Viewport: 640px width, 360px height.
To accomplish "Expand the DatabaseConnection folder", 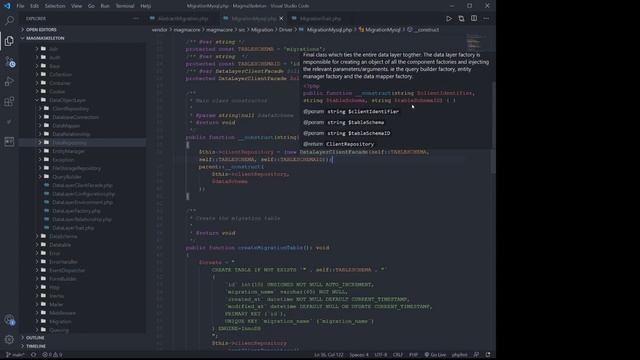I will click(x=75, y=117).
